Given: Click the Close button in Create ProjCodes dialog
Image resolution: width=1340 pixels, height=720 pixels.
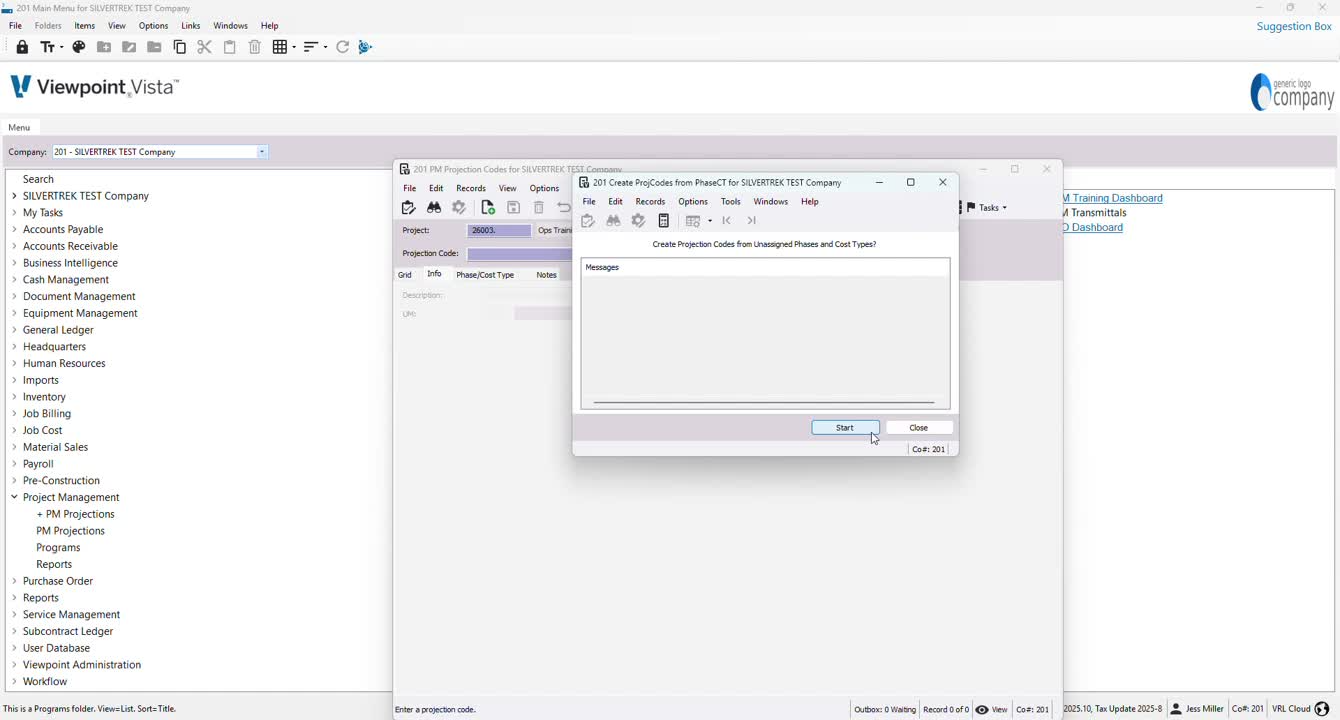Looking at the screenshot, I should [x=919, y=428].
